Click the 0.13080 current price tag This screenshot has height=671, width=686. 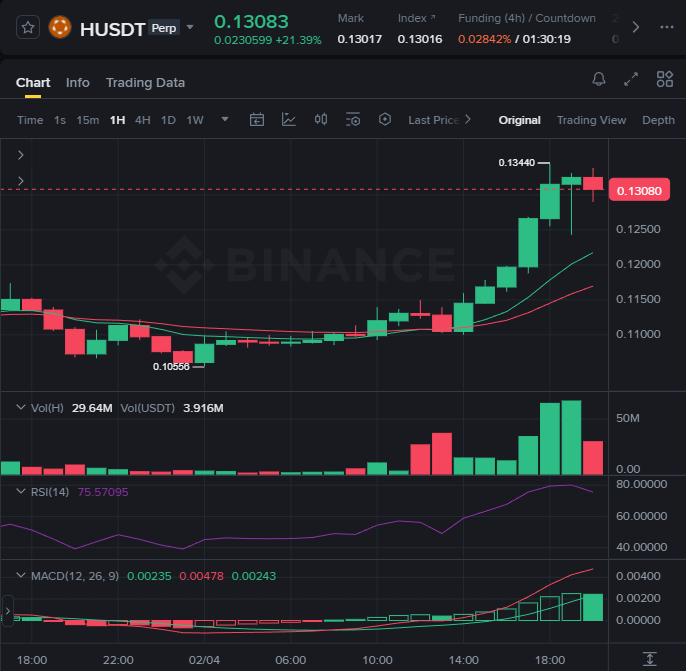639,190
